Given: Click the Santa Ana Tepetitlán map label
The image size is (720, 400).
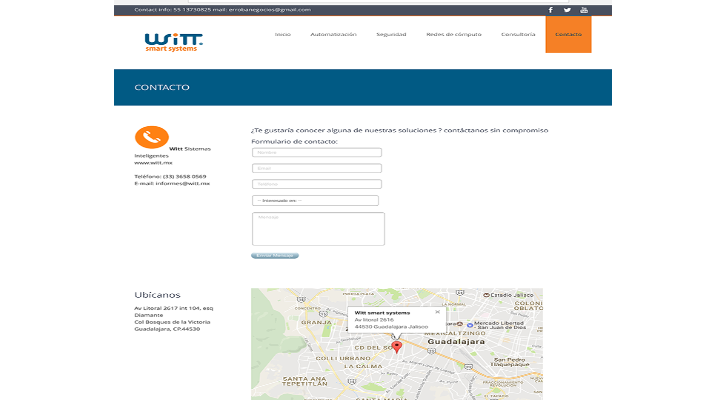Looking at the screenshot, I should click(x=305, y=381).
